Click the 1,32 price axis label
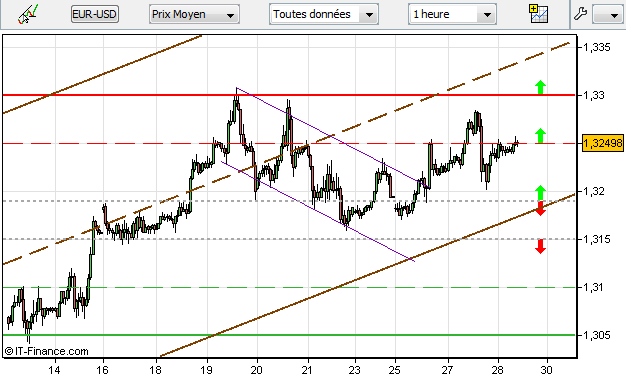The height and width of the screenshot is (375, 626). click(594, 191)
